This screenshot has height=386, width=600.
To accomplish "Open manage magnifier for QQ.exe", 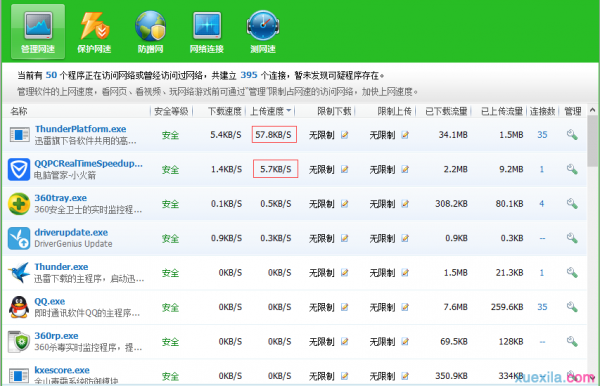I will tap(572, 307).
